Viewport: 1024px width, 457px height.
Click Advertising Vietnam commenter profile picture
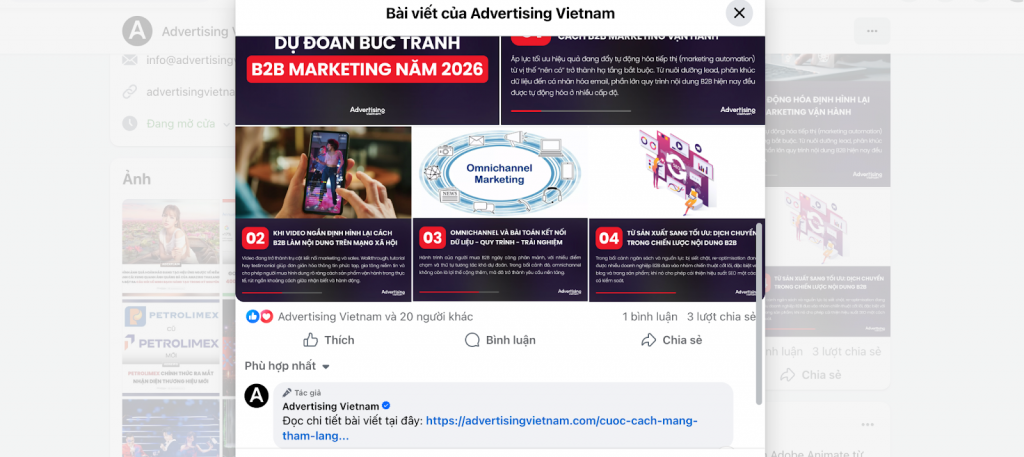tap(257, 396)
